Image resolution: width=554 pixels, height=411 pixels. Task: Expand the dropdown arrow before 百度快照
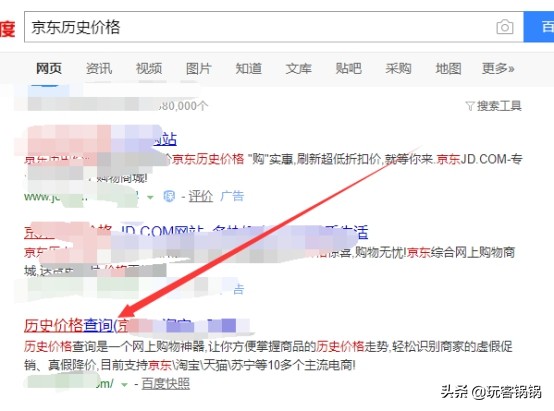pyautogui.click(x=124, y=384)
